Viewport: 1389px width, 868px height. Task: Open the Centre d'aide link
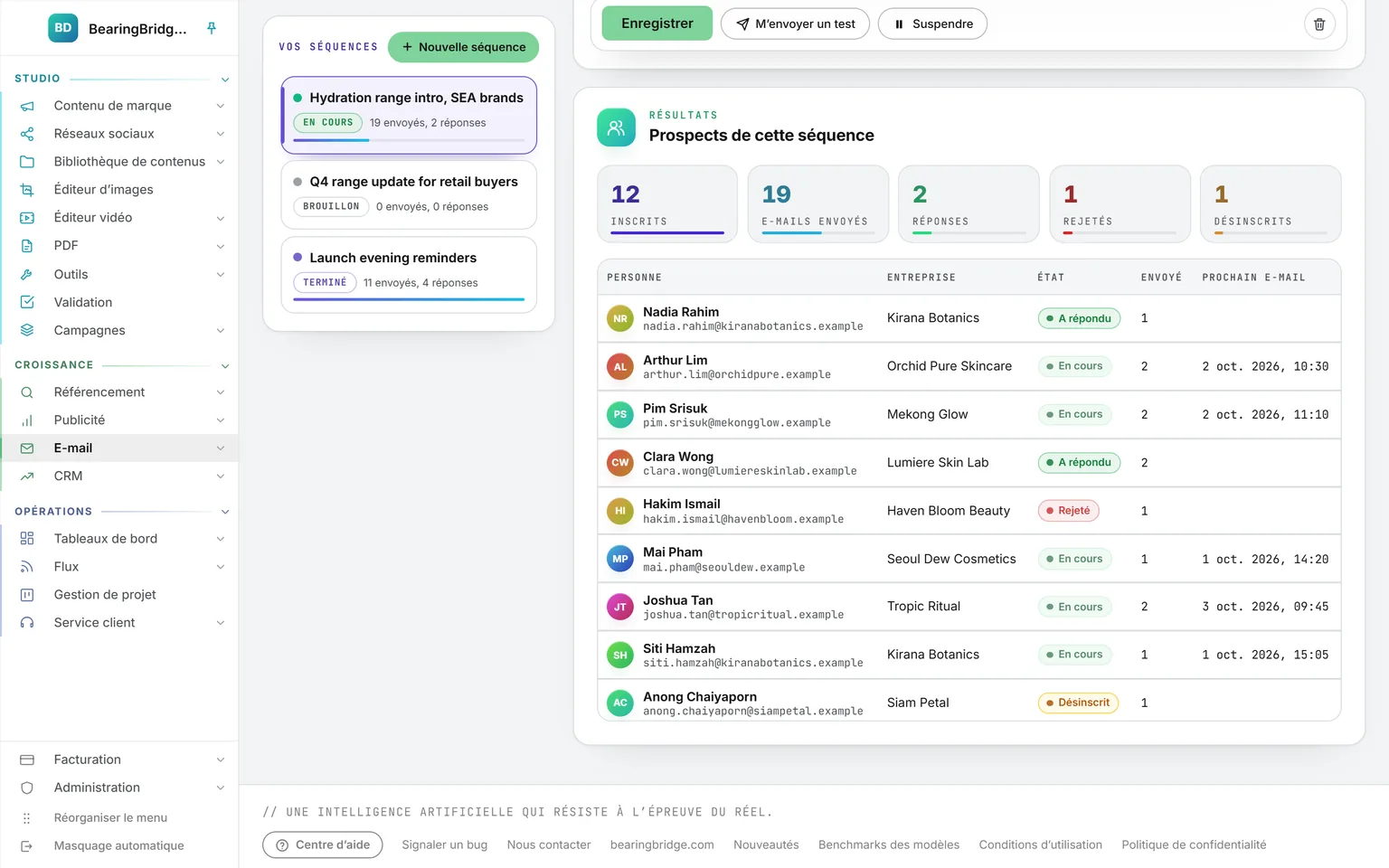pyautogui.click(x=323, y=844)
